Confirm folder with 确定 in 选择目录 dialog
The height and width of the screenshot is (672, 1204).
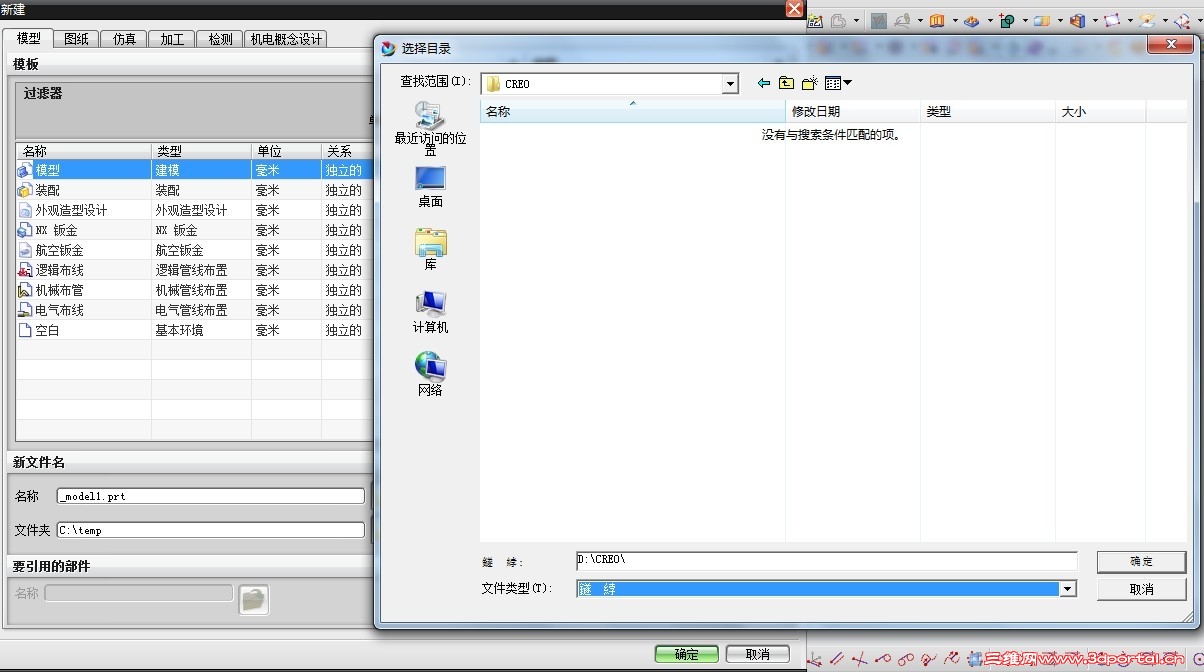pyautogui.click(x=1141, y=561)
